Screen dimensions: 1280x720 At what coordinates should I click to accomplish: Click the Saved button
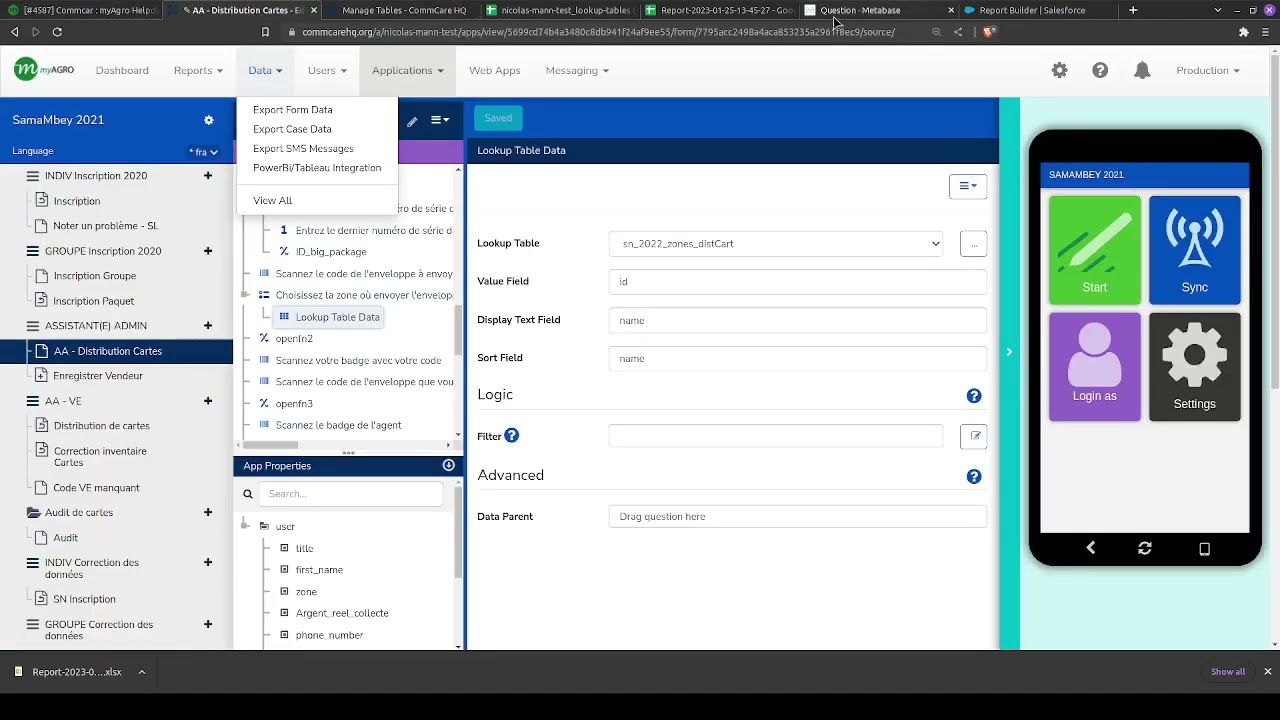click(x=498, y=118)
